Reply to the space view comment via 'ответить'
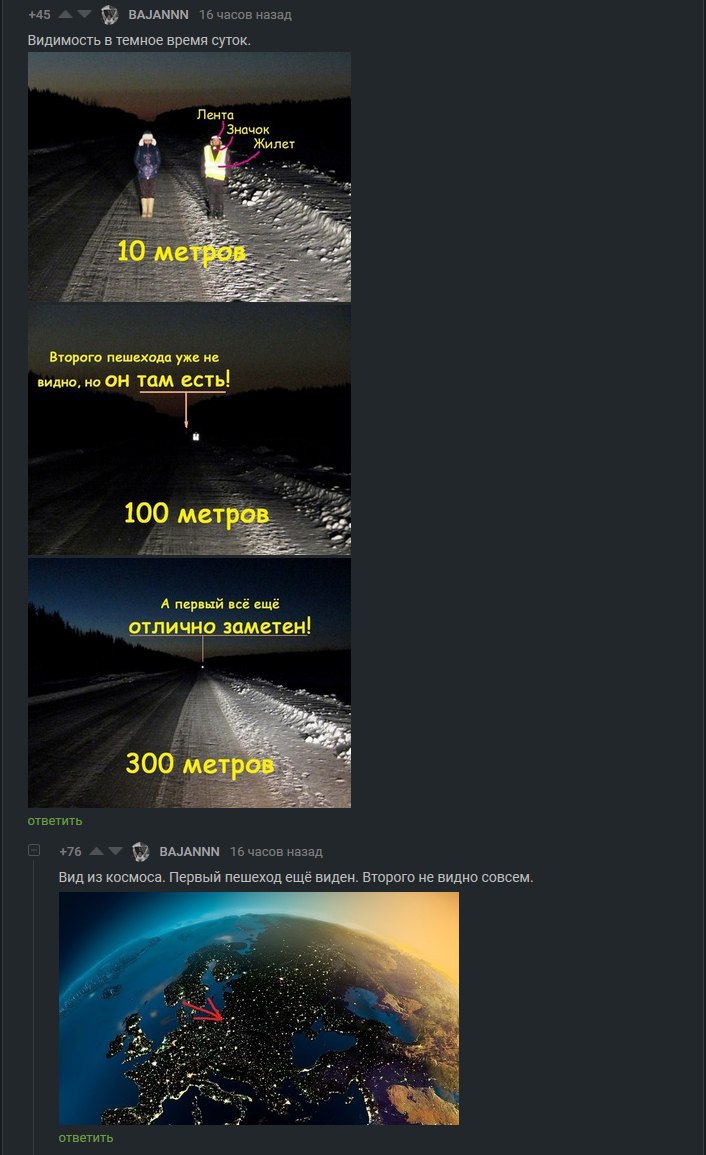706x1155 pixels. (86, 1137)
